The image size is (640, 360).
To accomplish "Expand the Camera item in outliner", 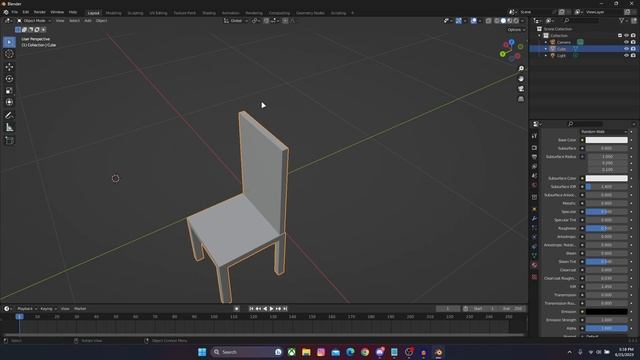I will coord(546,42).
